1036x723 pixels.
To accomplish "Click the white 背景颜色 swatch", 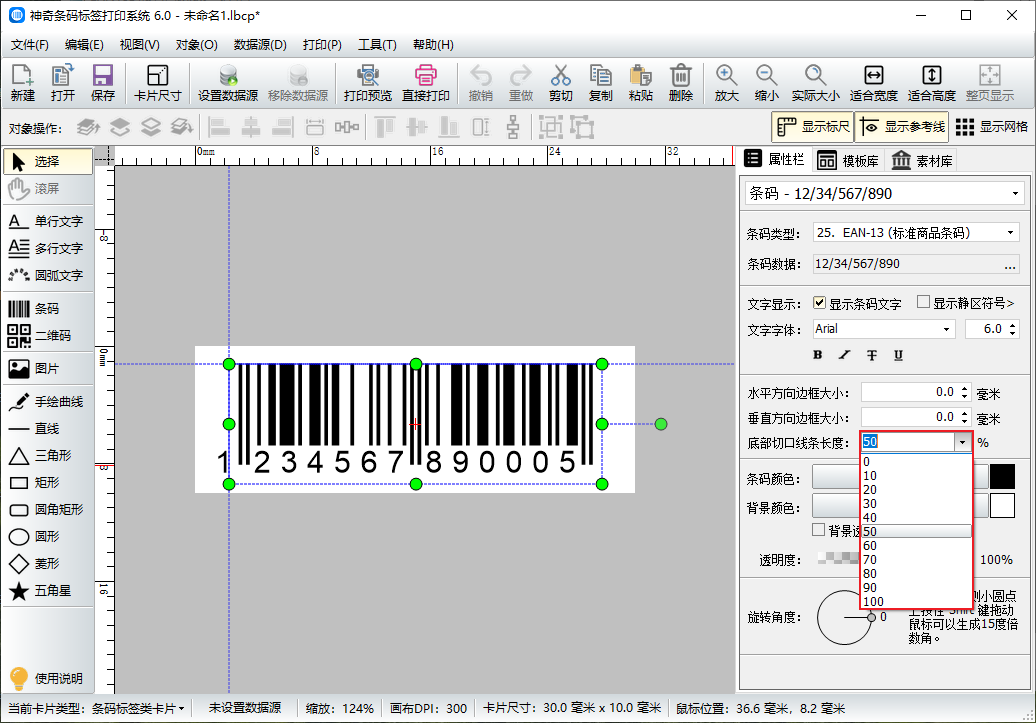I will 1002,506.
